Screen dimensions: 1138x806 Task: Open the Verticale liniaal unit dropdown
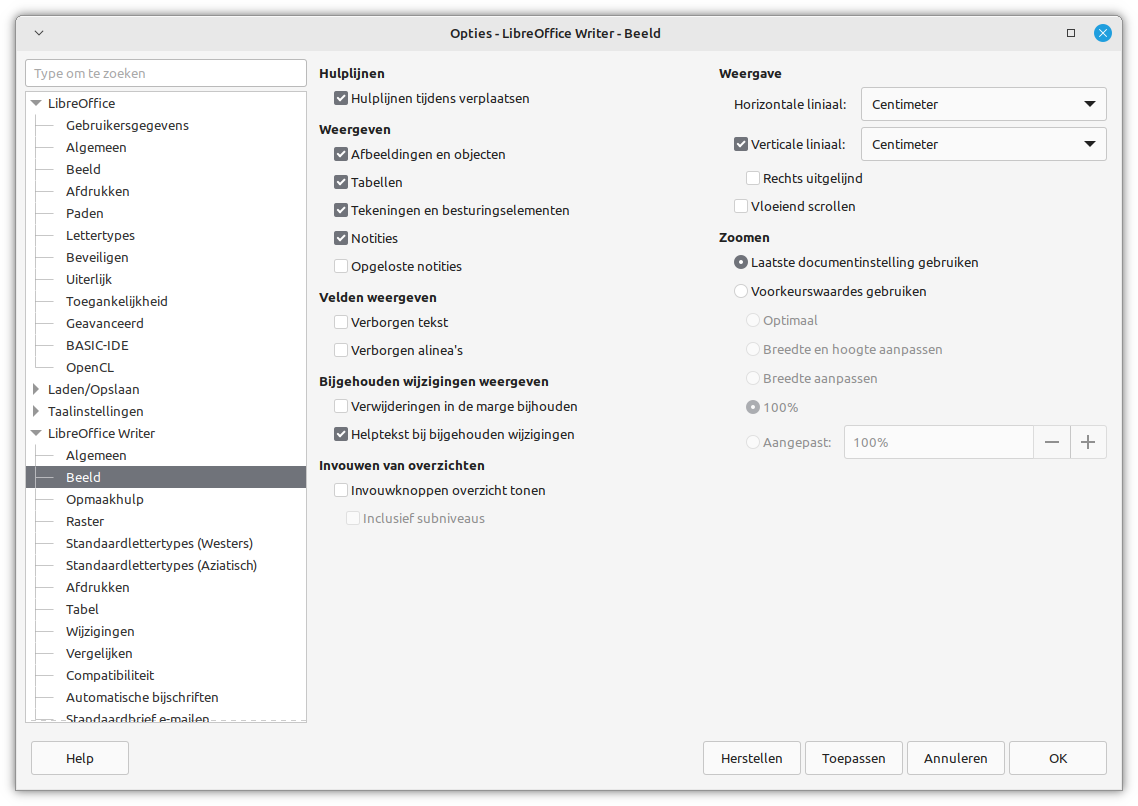pos(983,144)
